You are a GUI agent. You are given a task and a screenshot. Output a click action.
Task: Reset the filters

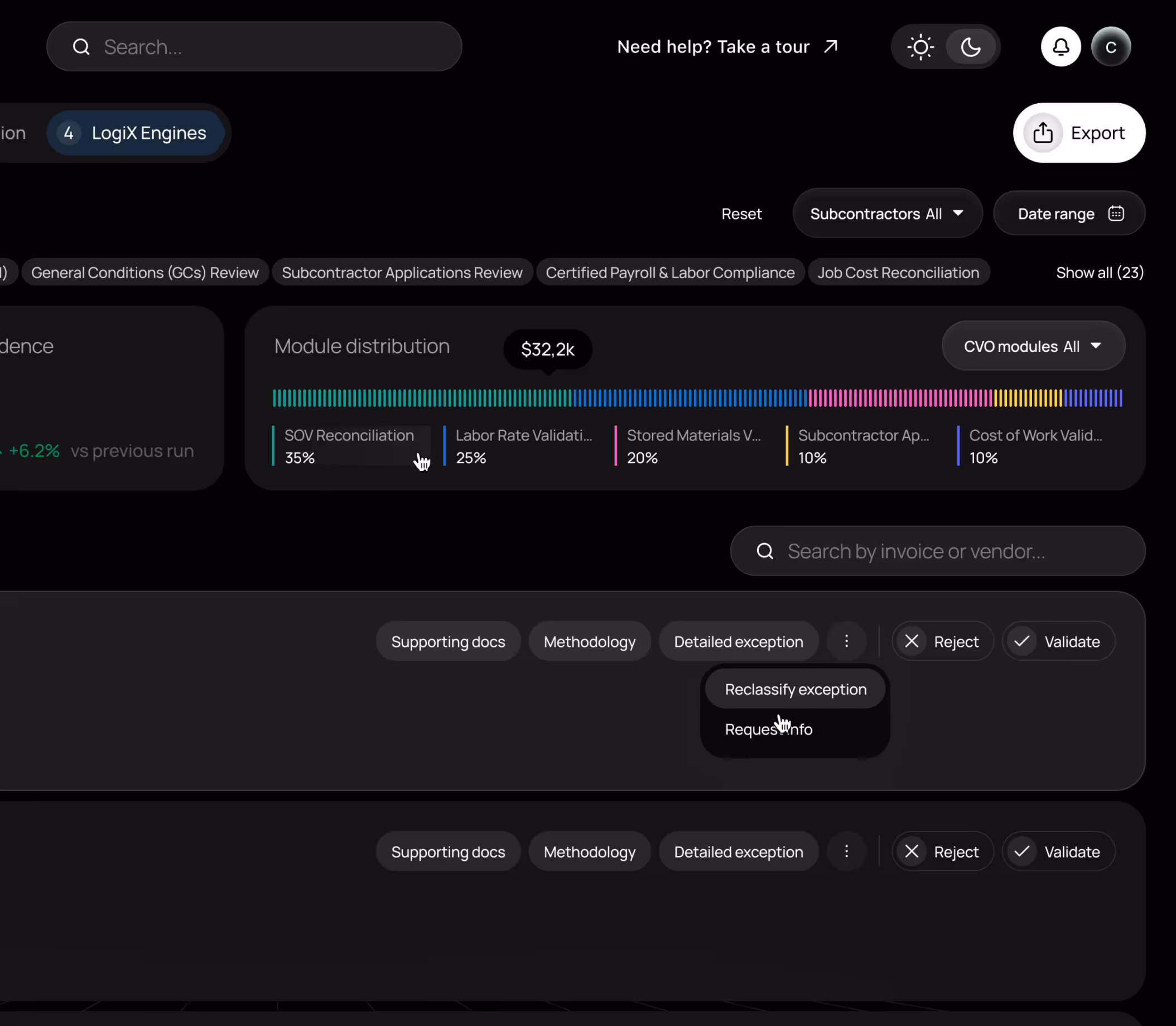coord(741,214)
